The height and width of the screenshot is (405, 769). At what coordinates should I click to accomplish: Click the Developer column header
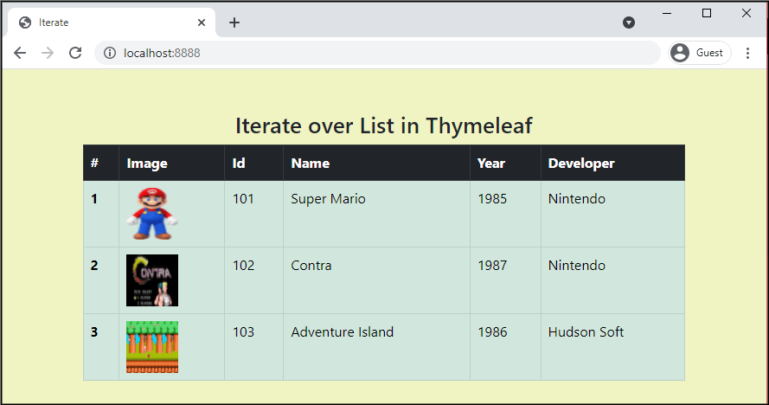click(581, 163)
